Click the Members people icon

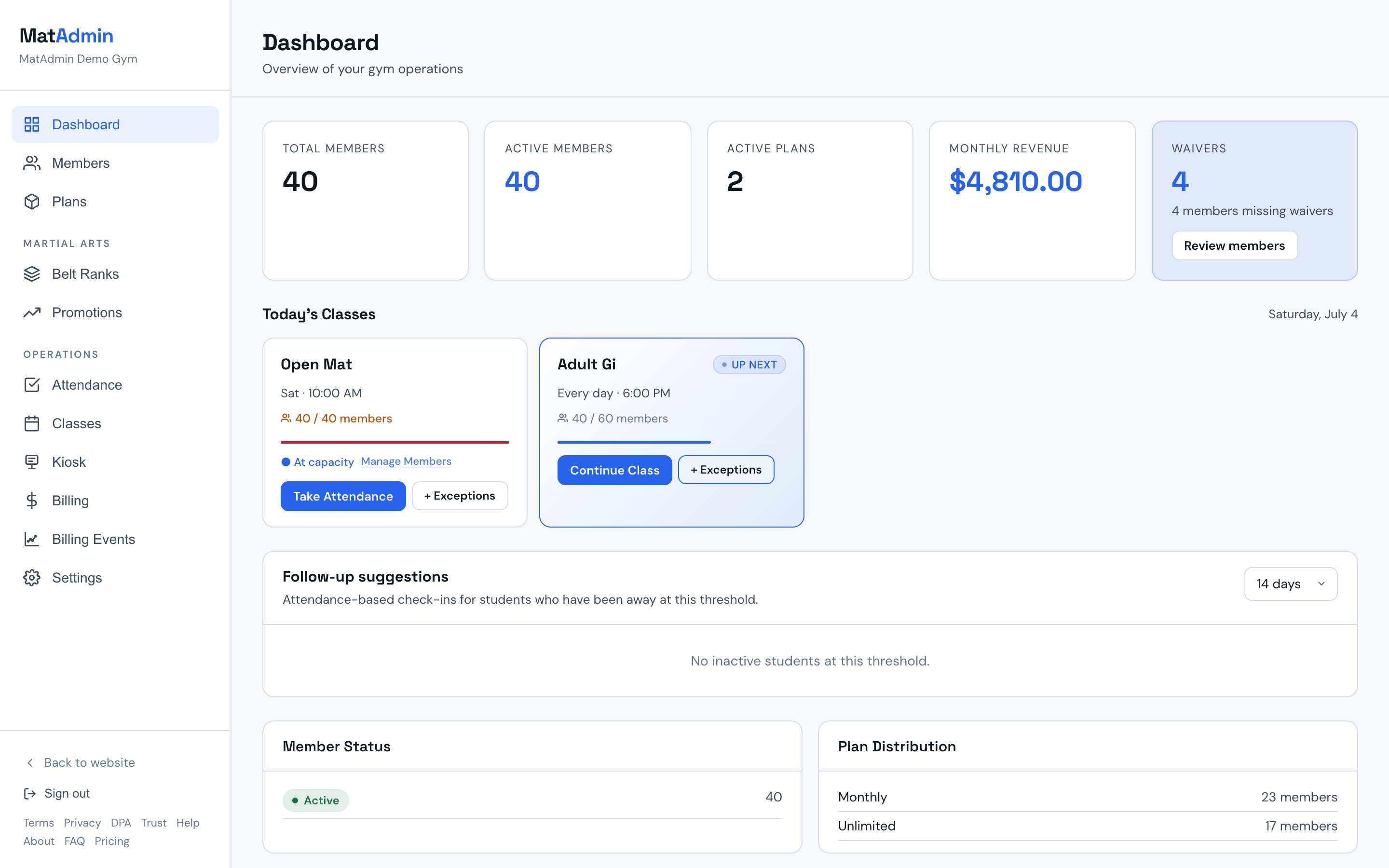(x=31, y=163)
